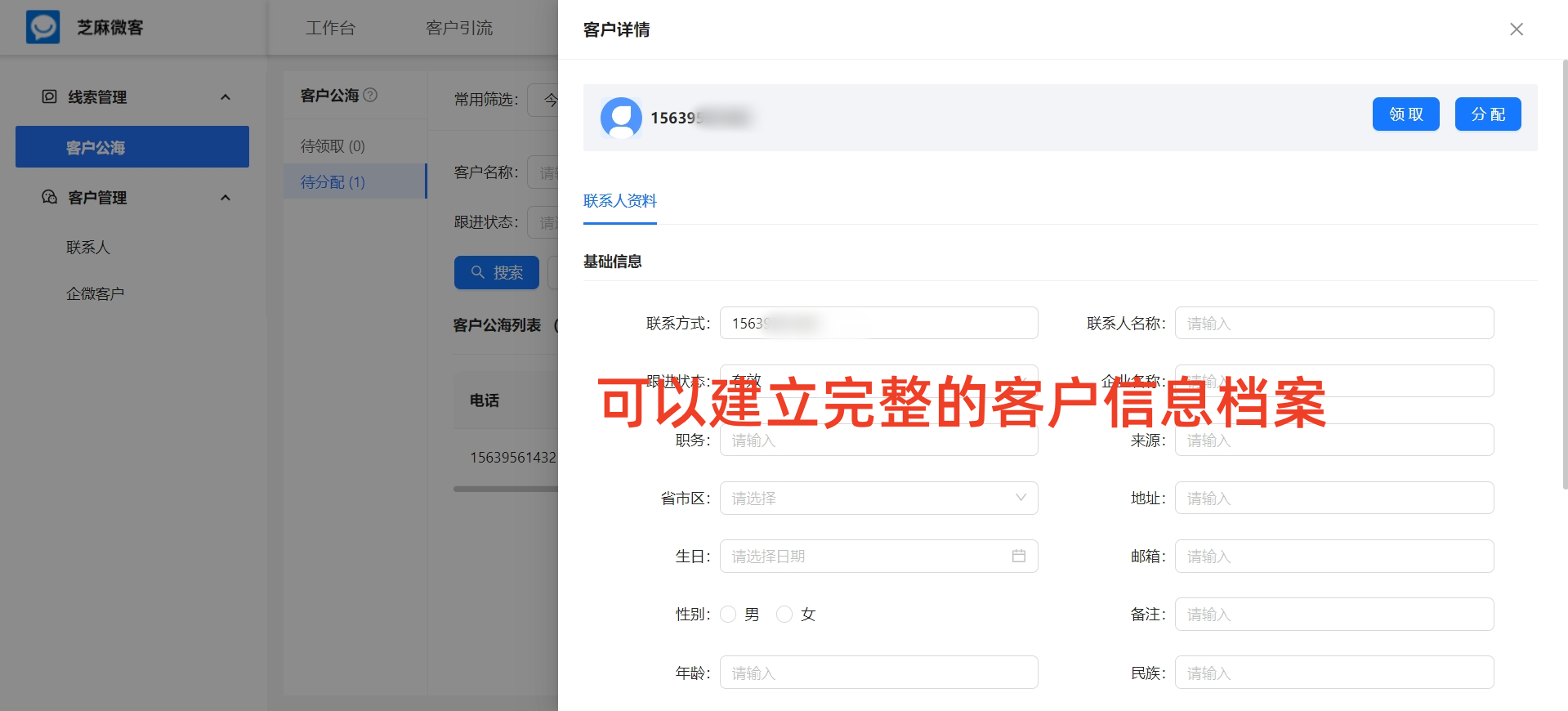
Task: Click the 客户名称 search field
Action: pyautogui.click(x=543, y=172)
